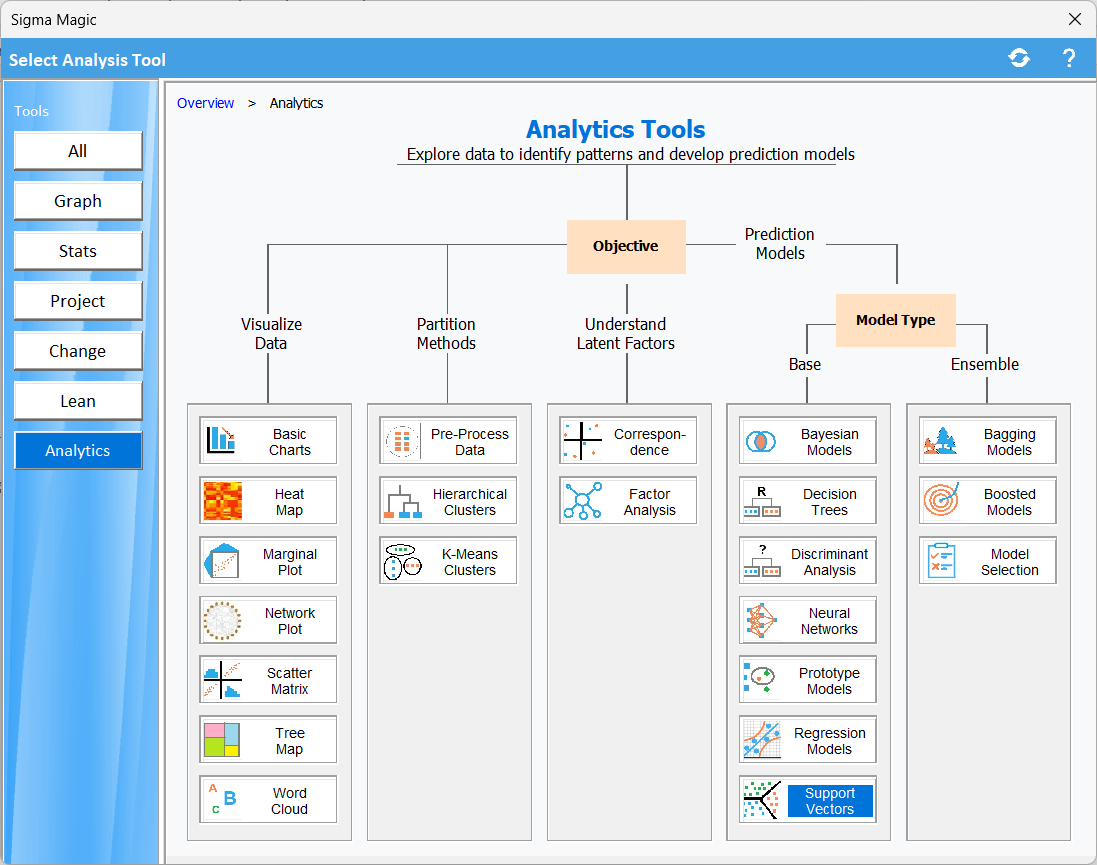Switch to the Graph tools tab
The width and height of the screenshot is (1097, 865).
[78, 201]
